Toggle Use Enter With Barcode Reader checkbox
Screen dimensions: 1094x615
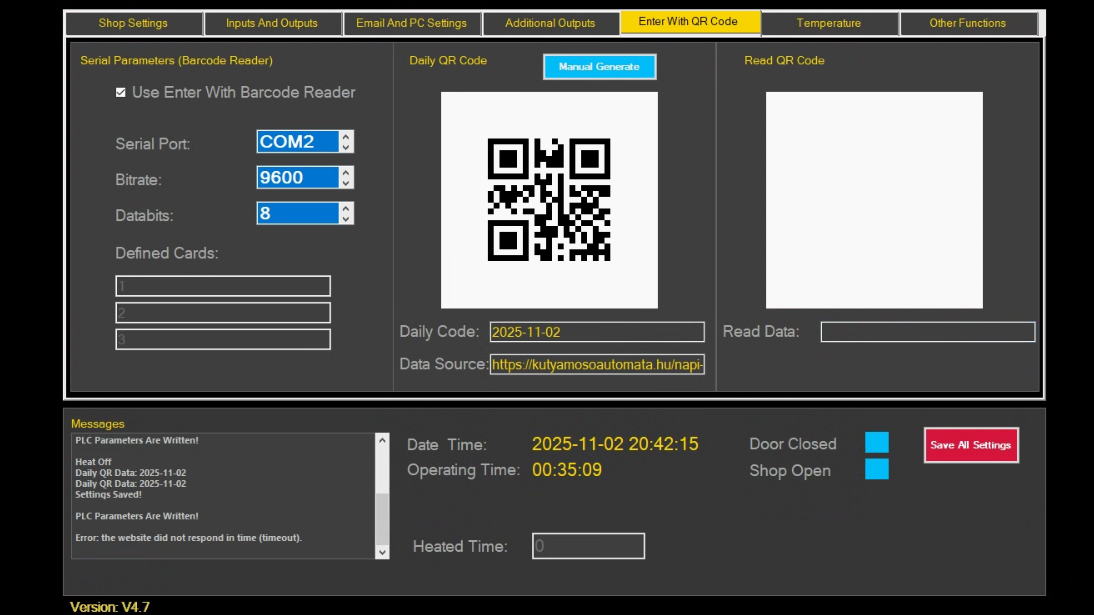point(121,92)
